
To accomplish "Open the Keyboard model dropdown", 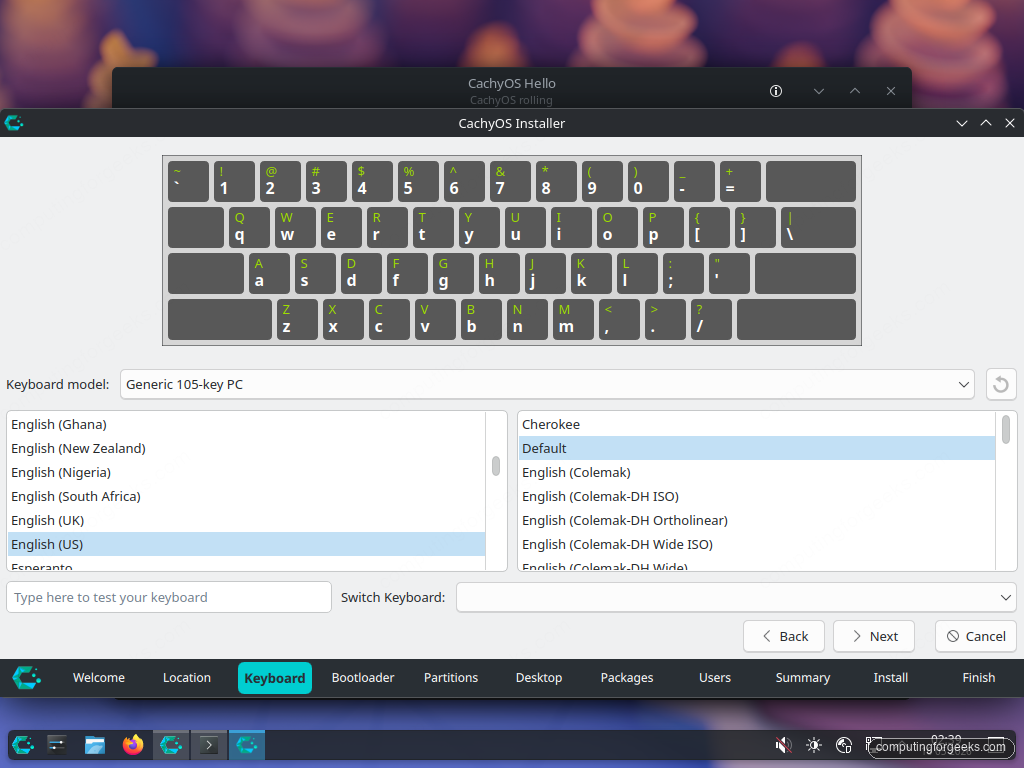I will point(547,384).
